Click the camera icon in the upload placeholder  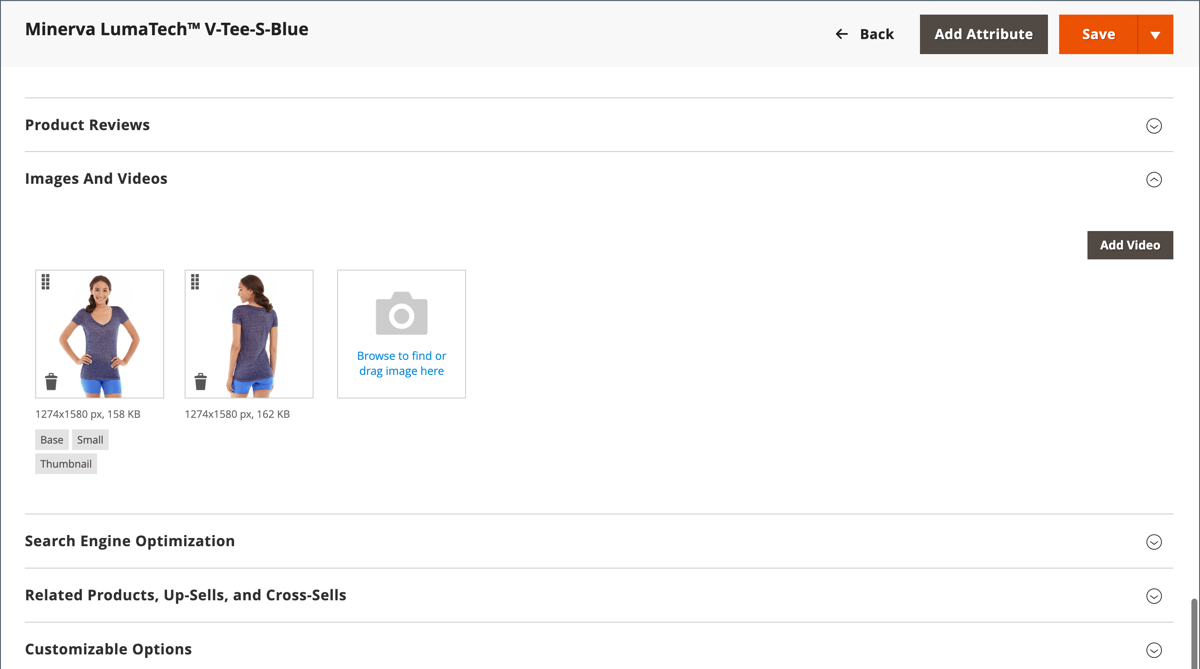(401, 314)
